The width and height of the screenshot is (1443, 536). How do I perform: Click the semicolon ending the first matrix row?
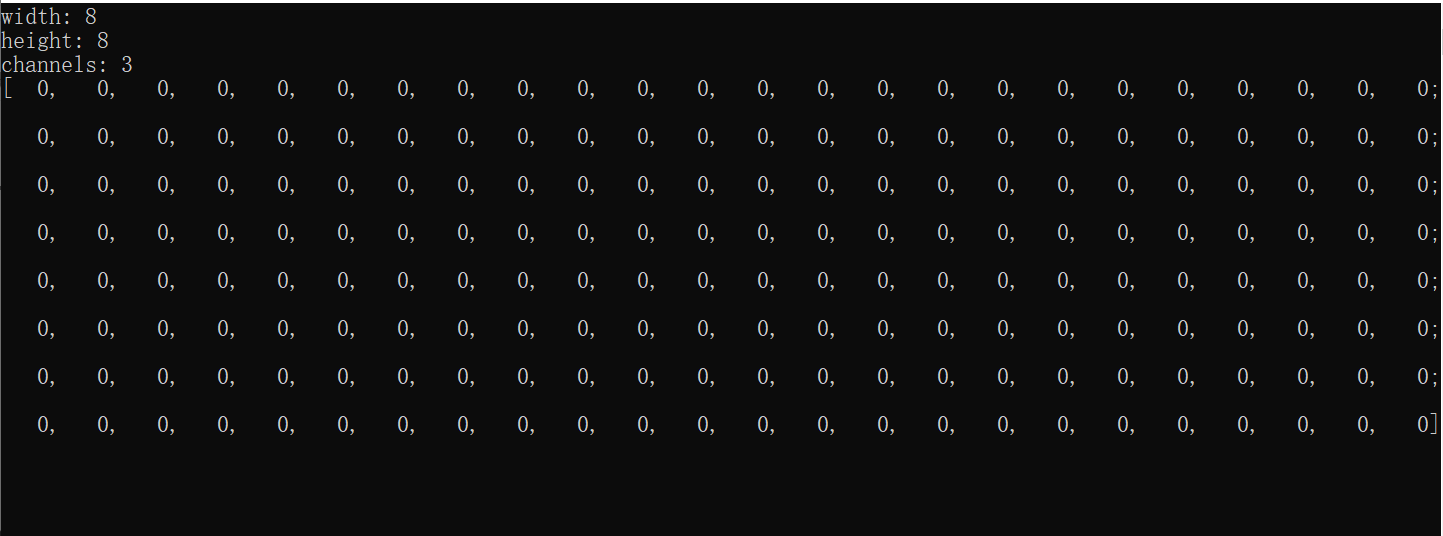coord(1434,91)
